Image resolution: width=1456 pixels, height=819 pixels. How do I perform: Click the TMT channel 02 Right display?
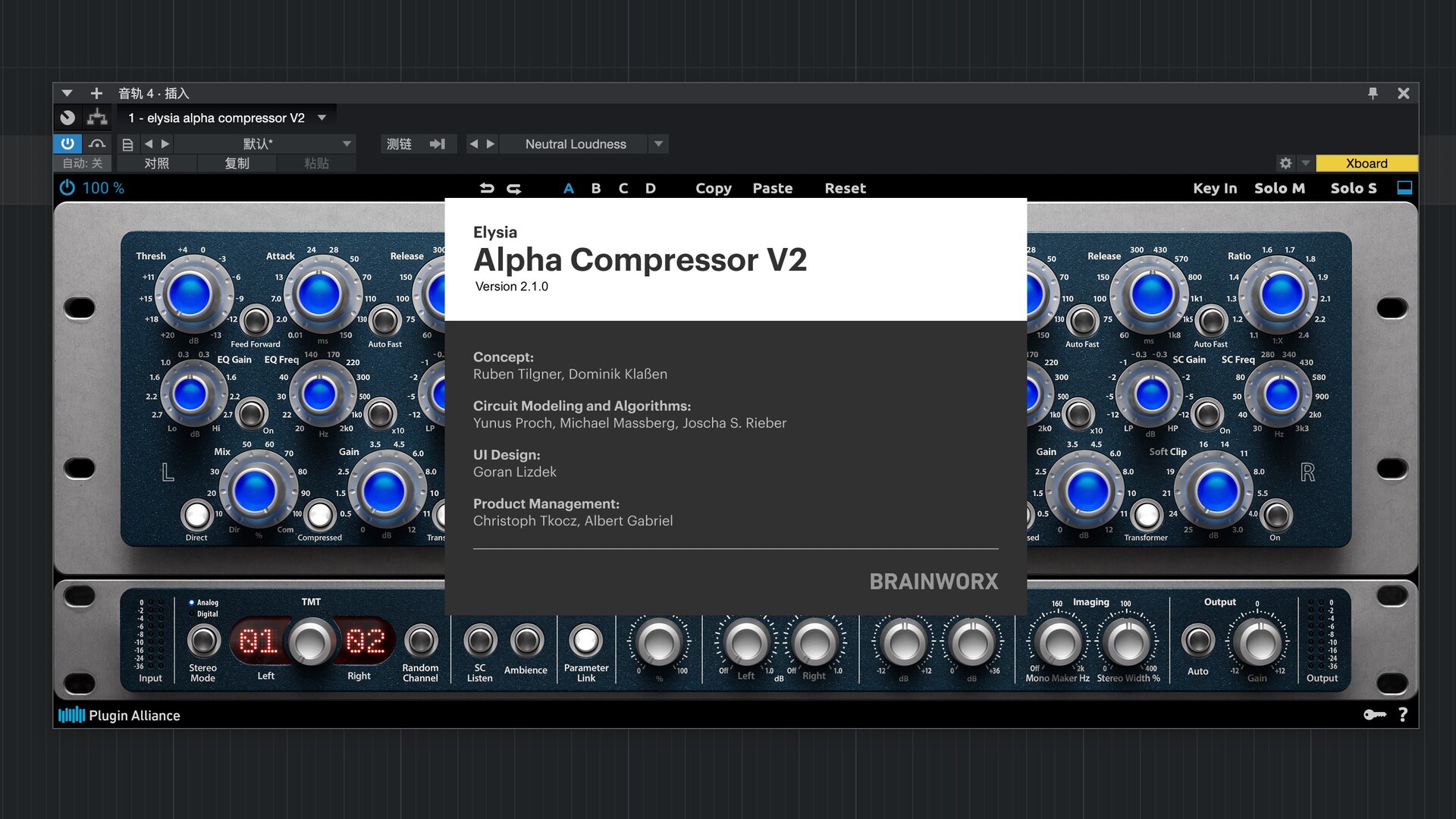[365, 642]
